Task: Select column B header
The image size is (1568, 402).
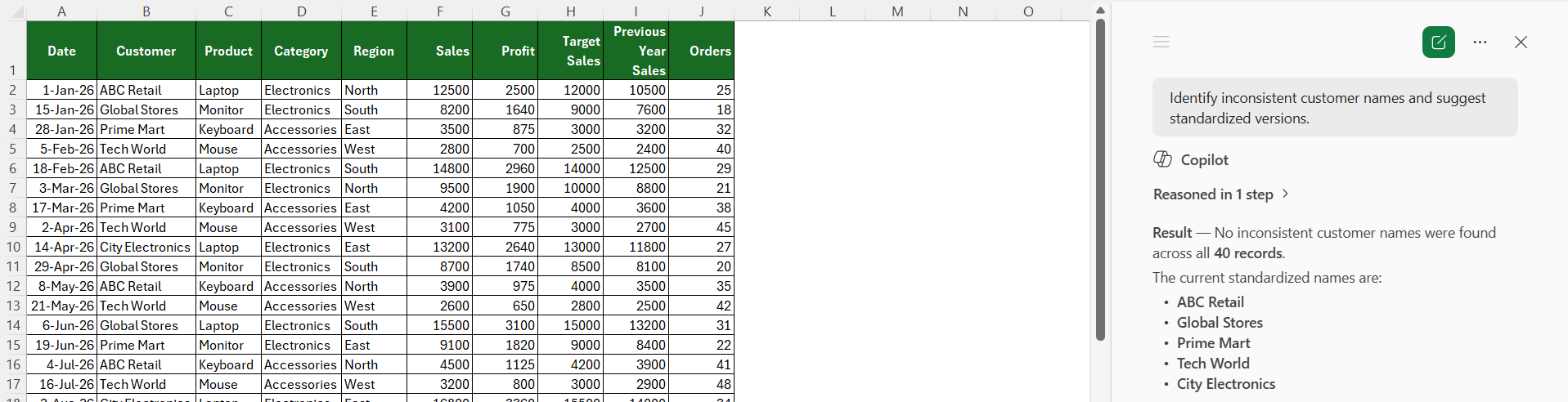Action: 146,11
